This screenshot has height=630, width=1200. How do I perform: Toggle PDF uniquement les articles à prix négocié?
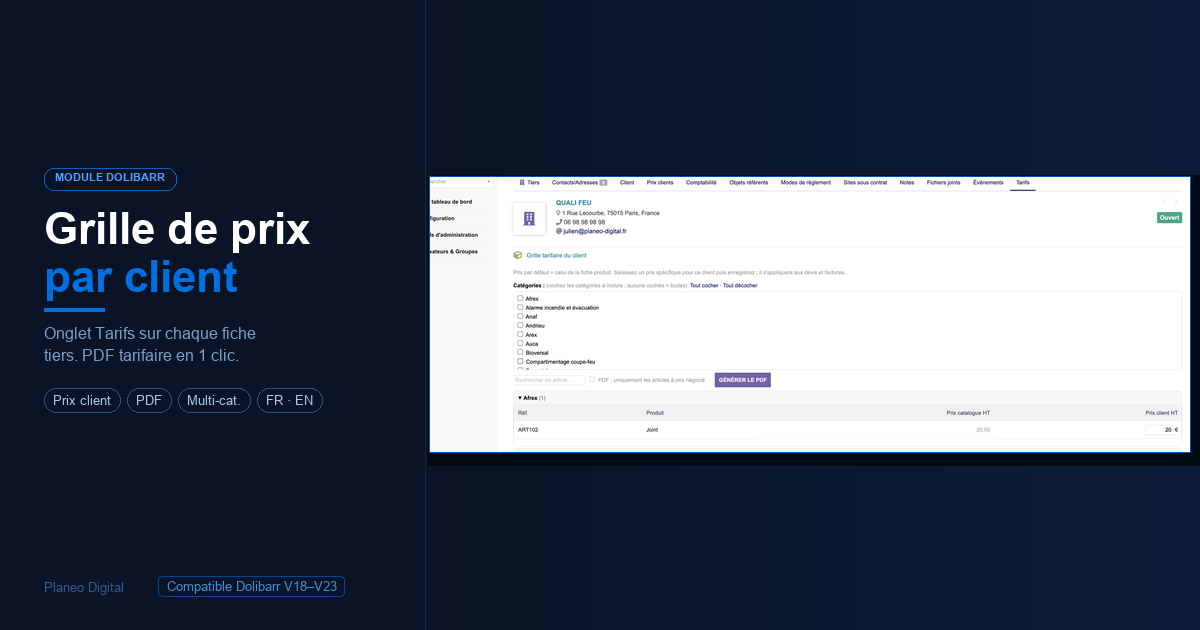coord(592,380)
